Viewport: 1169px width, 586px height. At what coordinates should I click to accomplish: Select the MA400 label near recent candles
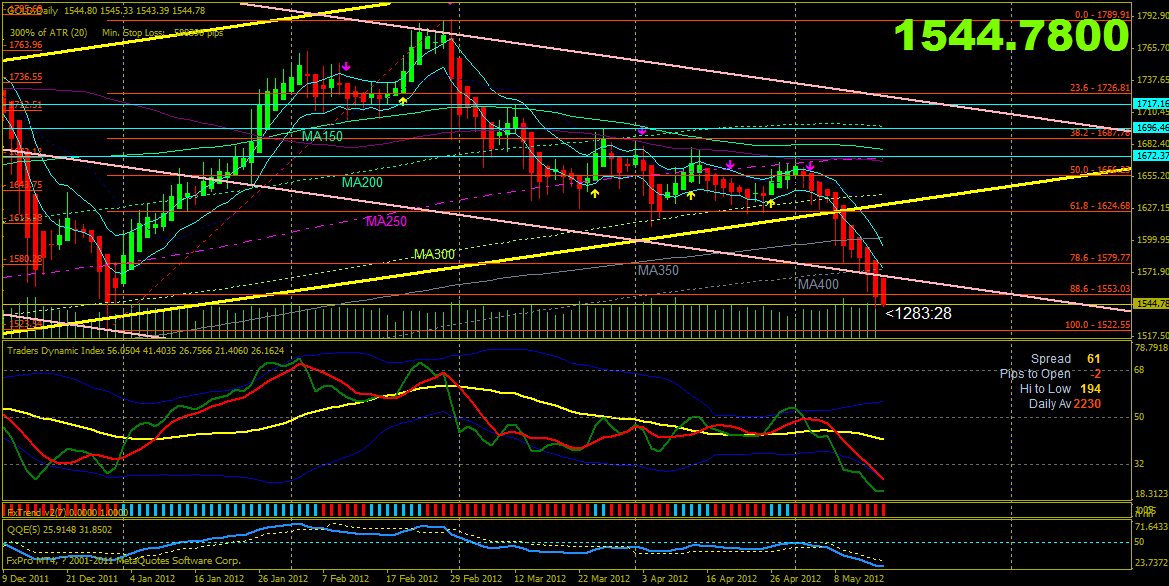[x=818, y=285]
